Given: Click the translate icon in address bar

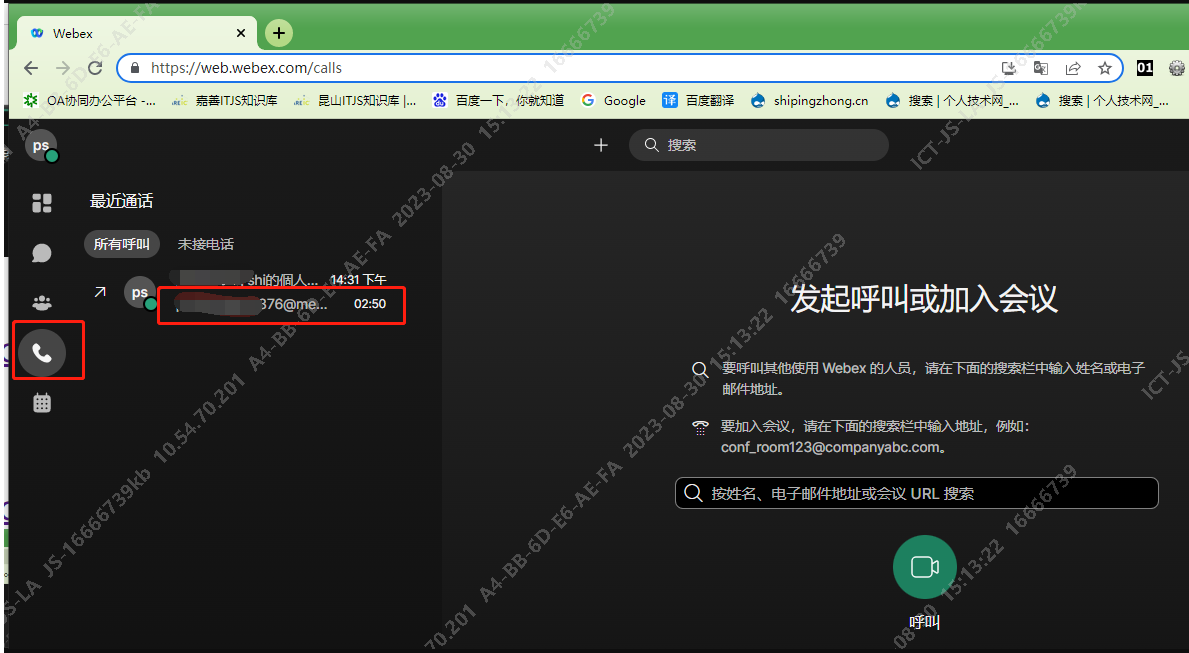Looking at the screenshot, I should pos(1040,68).
